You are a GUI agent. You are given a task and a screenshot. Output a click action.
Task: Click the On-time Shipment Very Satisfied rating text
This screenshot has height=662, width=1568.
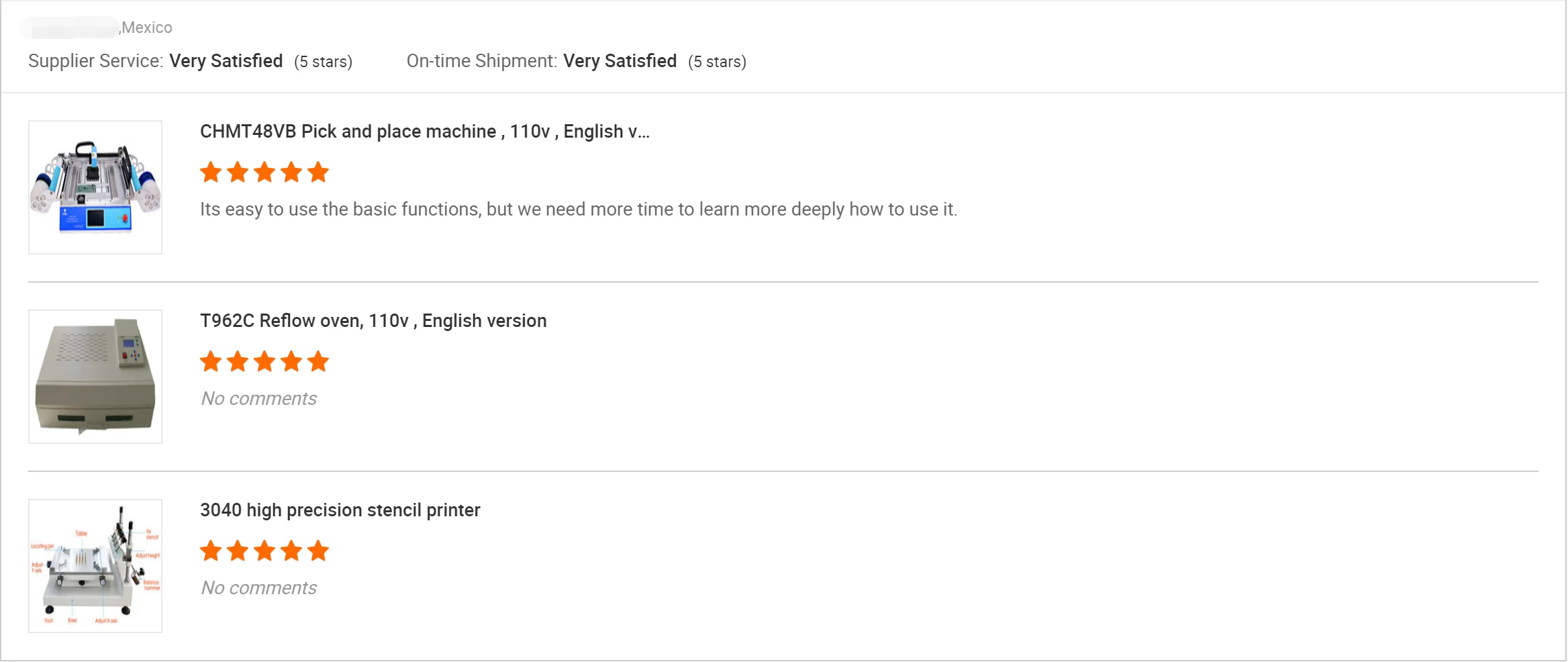pyautogui.click(x=620, y=61)
